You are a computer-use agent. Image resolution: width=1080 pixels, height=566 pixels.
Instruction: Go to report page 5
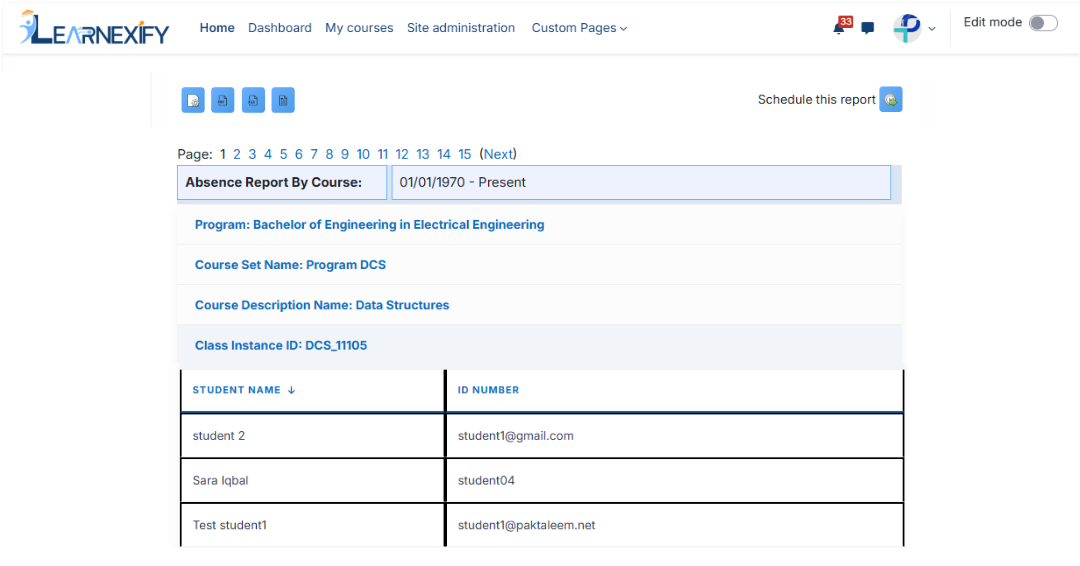(x=283, y=154)
